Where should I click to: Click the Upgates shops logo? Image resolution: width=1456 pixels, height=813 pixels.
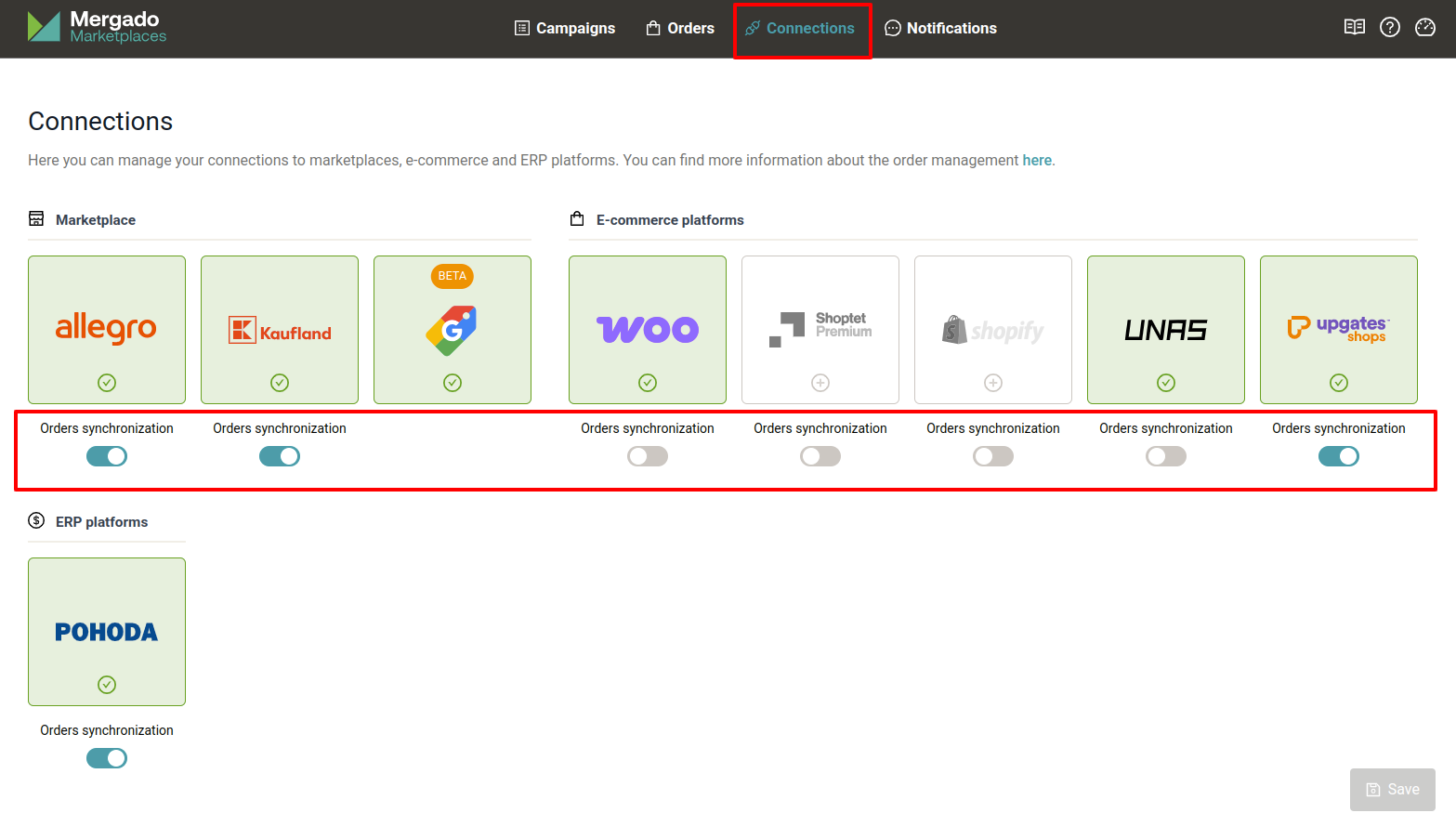tap(1339, 329)
